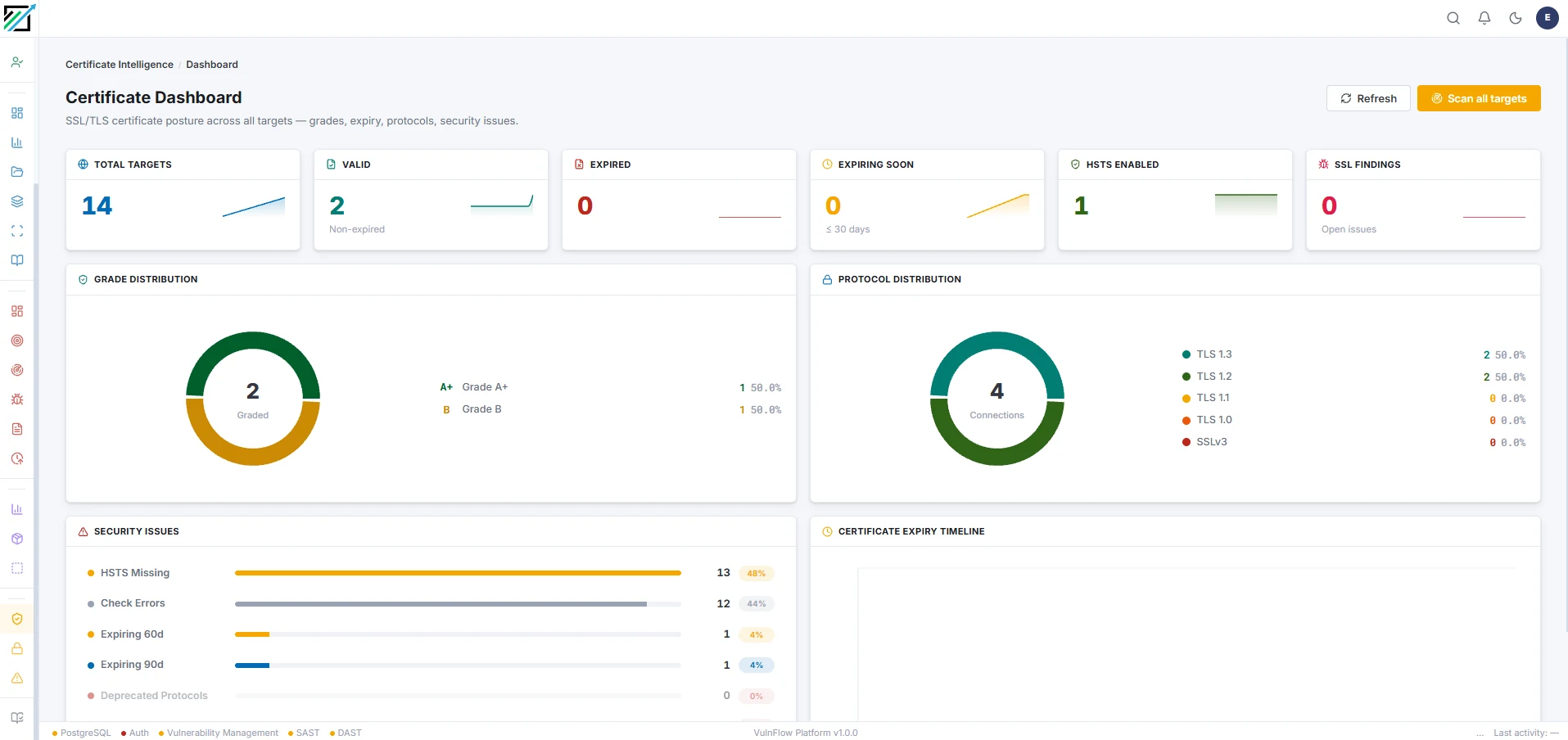Click the Refresh button
Image resolution: width=1568 pixels, height=740 pixels.
point(1368,98)
